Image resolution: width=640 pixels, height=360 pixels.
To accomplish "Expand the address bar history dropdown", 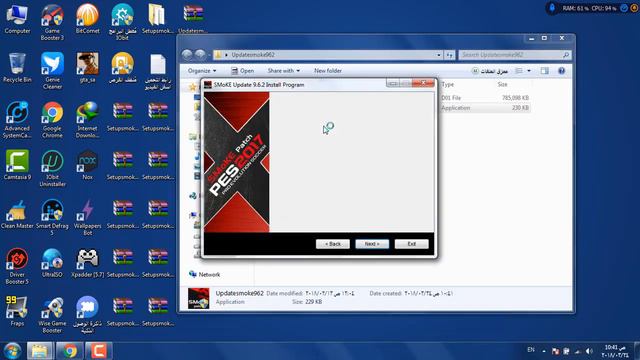I will (x=439, y=55).
